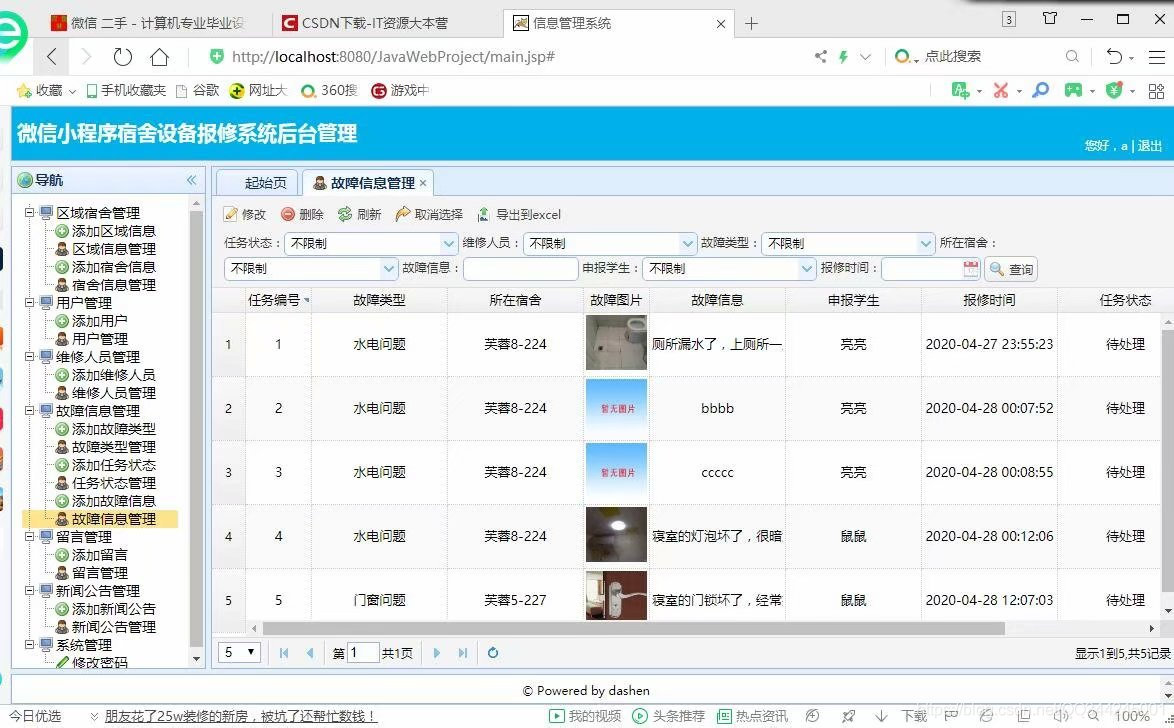Switch to CSDN下载 browser tab

pyautogui.click(x=374, y=23)
